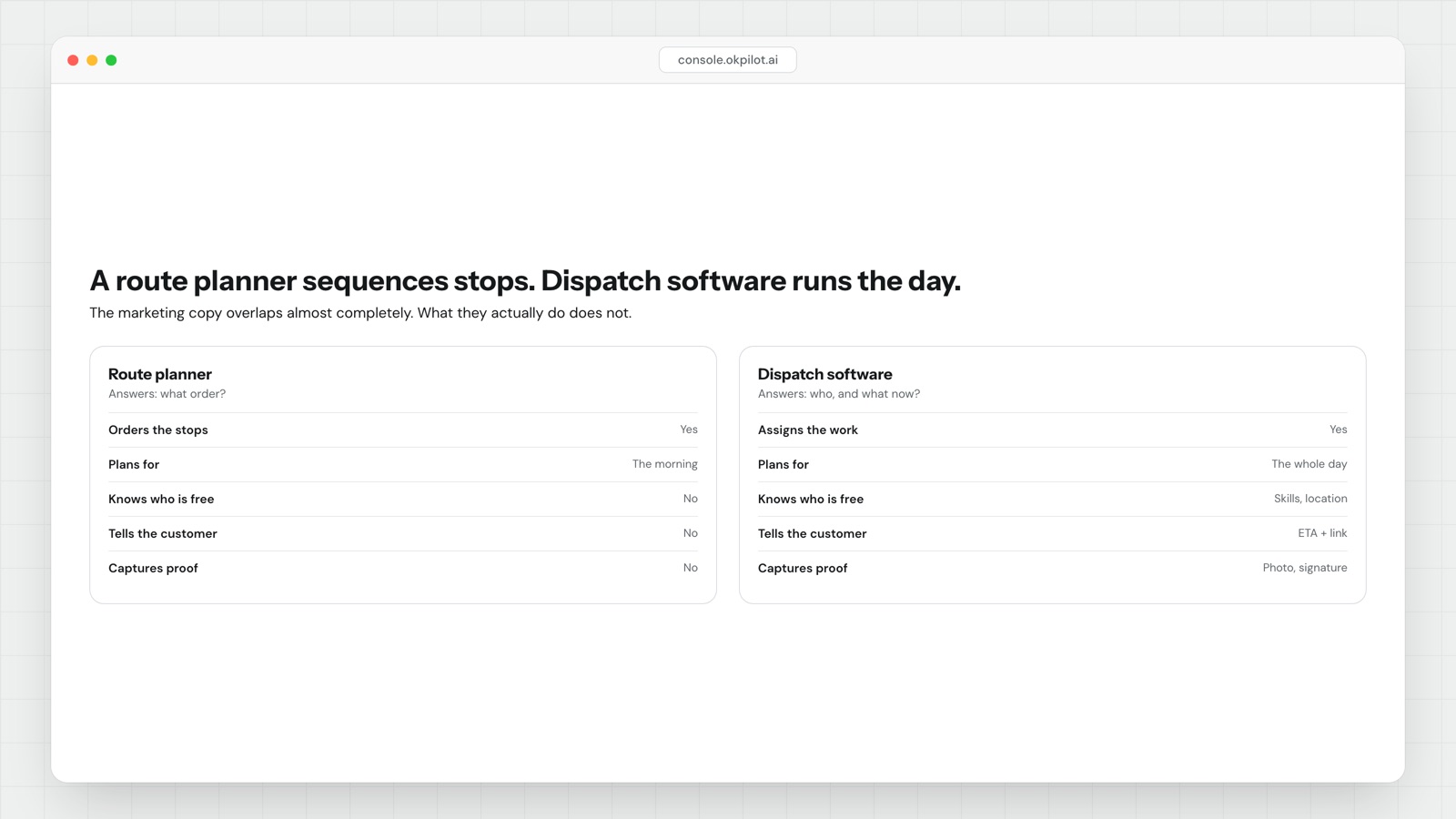Click the 'Yes' value for Assigns the work
The width and height of the screenshot is (1456, 819).
coord(1339,430)
